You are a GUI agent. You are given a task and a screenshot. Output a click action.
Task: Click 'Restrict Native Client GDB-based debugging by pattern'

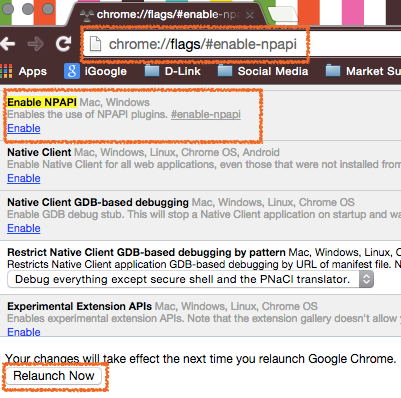point(146,252)
